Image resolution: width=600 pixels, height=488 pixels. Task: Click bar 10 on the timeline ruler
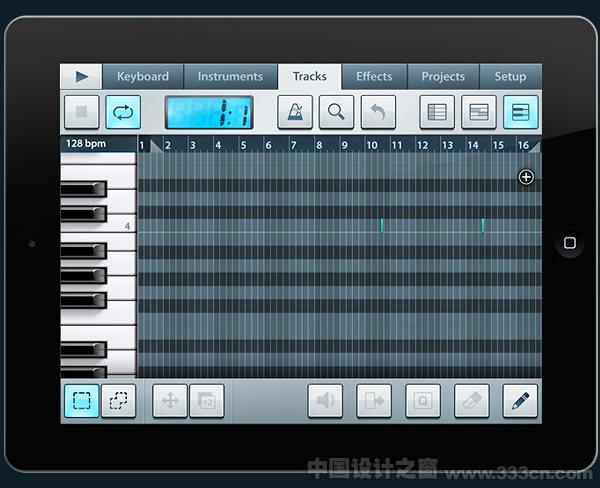(372, 145)
